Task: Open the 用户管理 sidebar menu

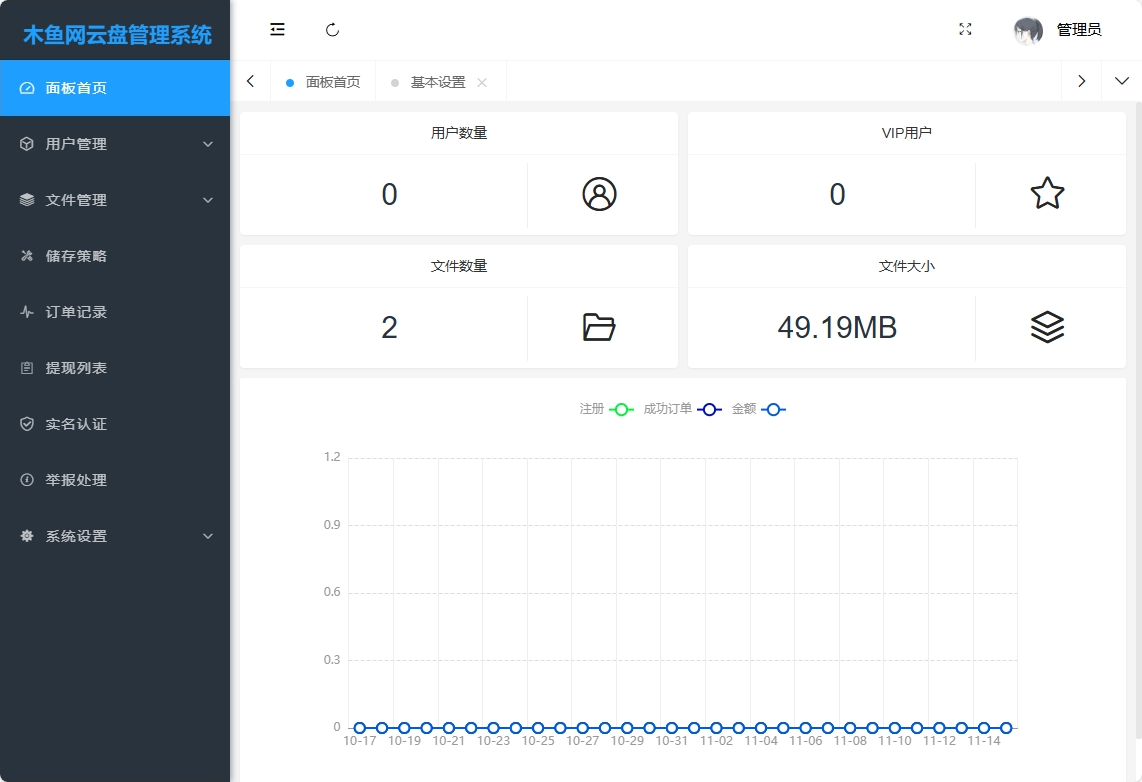Action: 115,144
